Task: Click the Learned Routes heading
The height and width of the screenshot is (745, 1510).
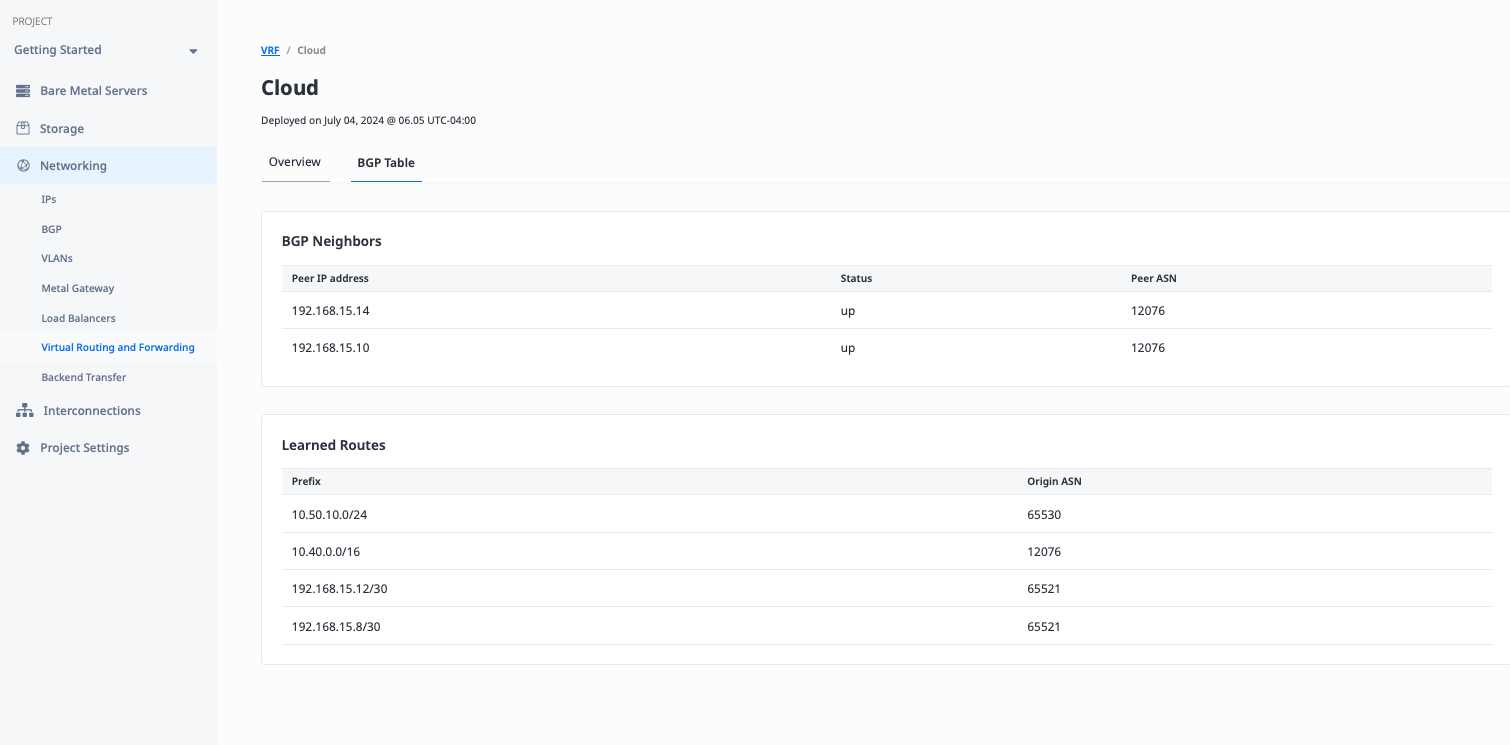Action: click(334, 445)
